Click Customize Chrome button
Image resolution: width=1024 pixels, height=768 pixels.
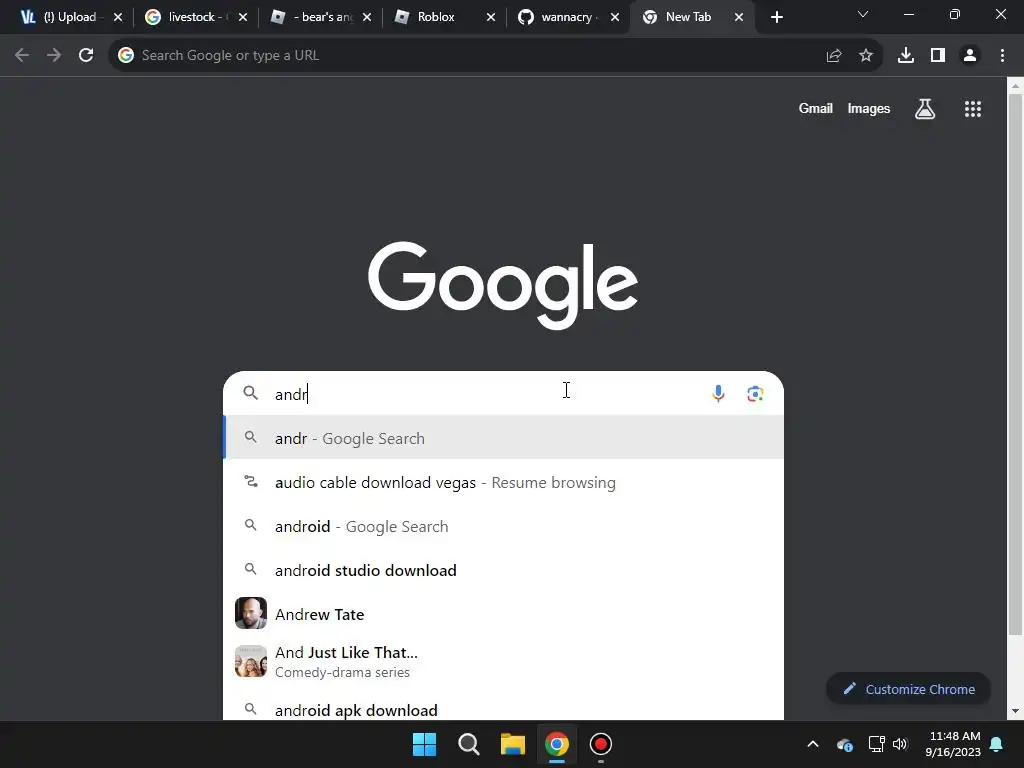tap(908, 689)
